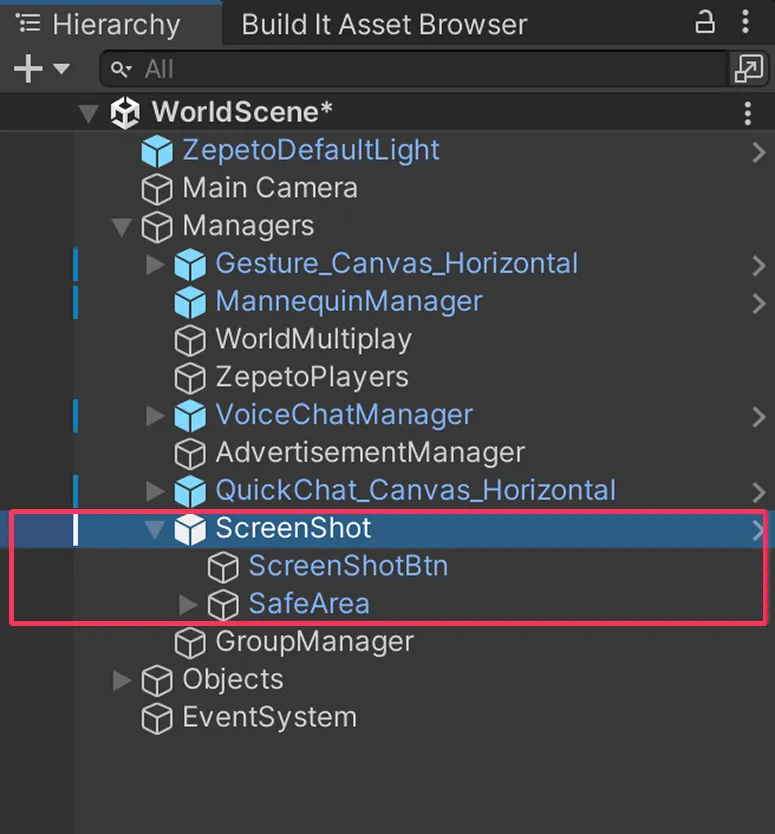Open the create dropdown arrow beside plus
Viewport: 775px width, 834px height.
[x=62, y=69]
